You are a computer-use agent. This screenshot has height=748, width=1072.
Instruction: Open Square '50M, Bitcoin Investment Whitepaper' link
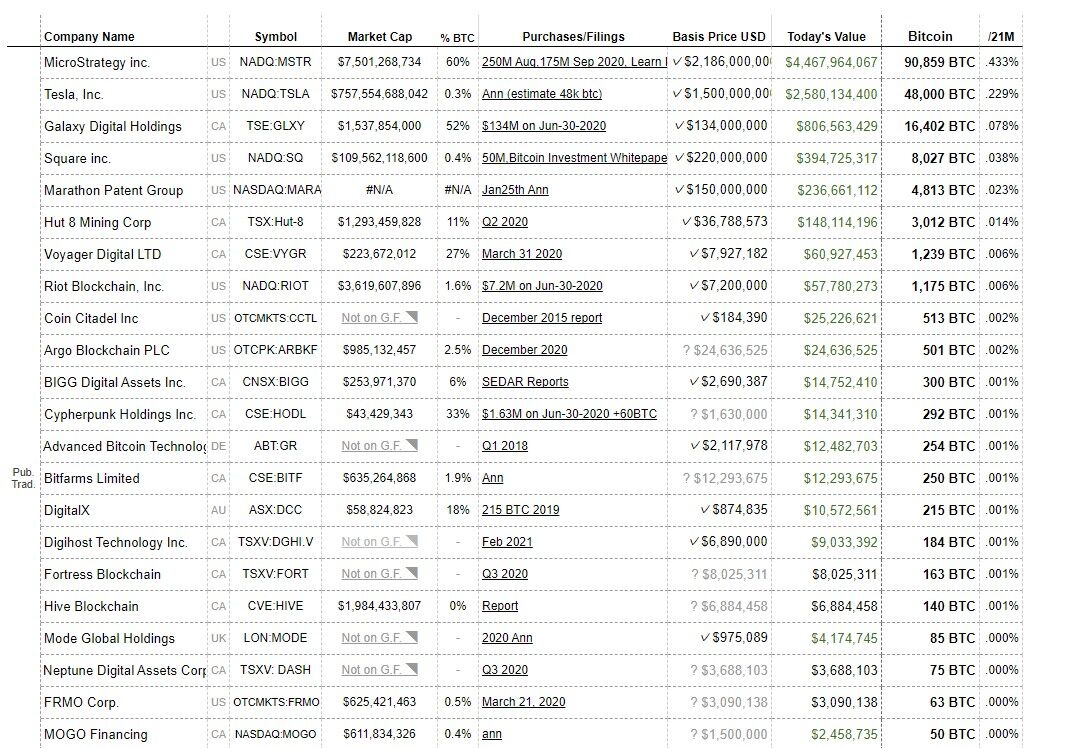coord(574,157)
